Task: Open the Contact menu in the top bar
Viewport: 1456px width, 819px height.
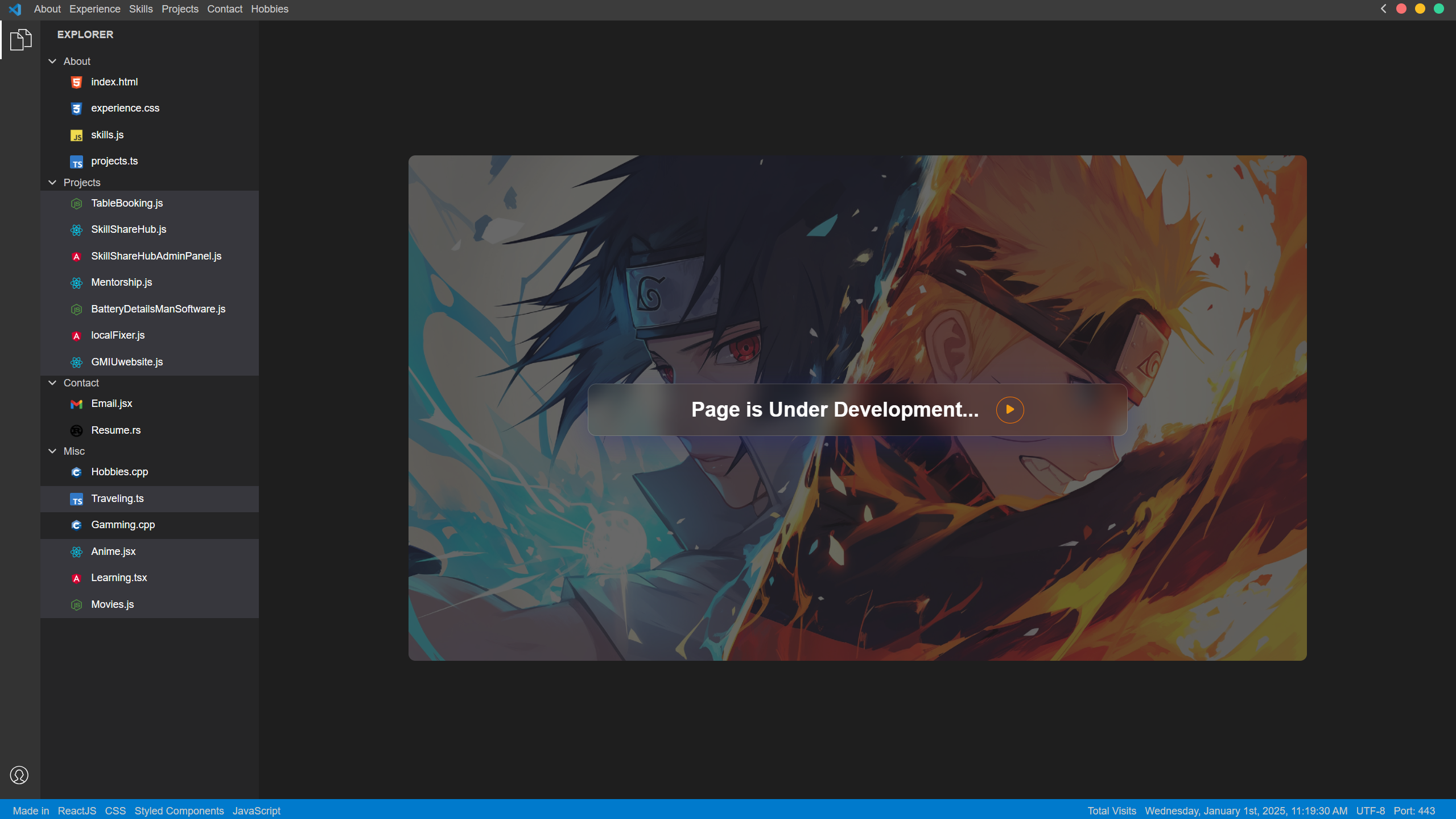Action: coord(225,9)
